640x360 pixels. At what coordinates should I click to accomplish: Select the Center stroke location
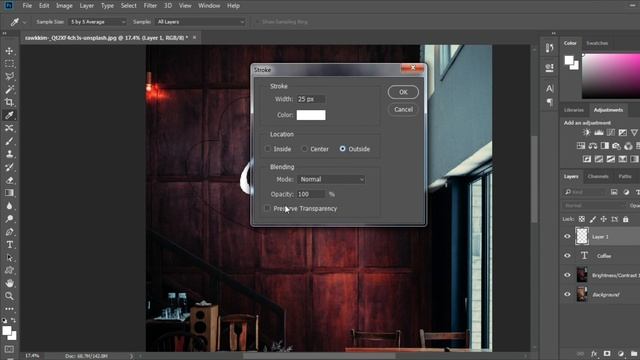304,149
